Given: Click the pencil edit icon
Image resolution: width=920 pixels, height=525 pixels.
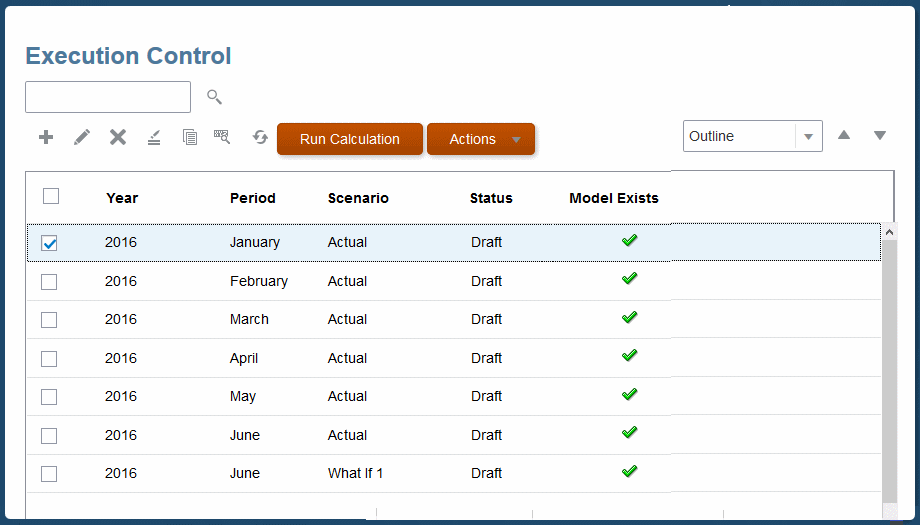Looking at the screenshot, I should point(82,137).
